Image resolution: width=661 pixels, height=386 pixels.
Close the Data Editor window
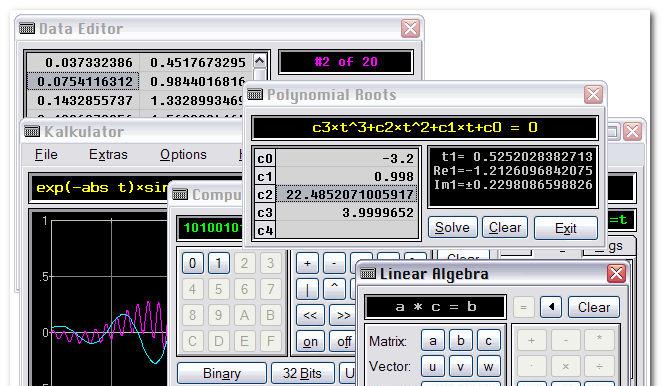410,29
